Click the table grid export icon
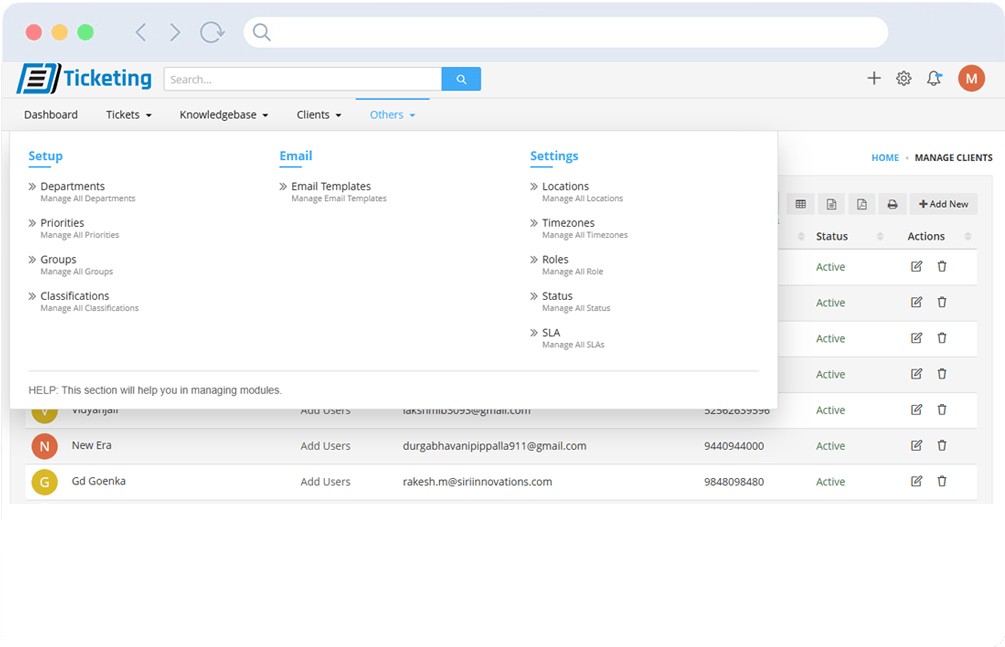Viewport: 1005px width, 647px height. 800,204
